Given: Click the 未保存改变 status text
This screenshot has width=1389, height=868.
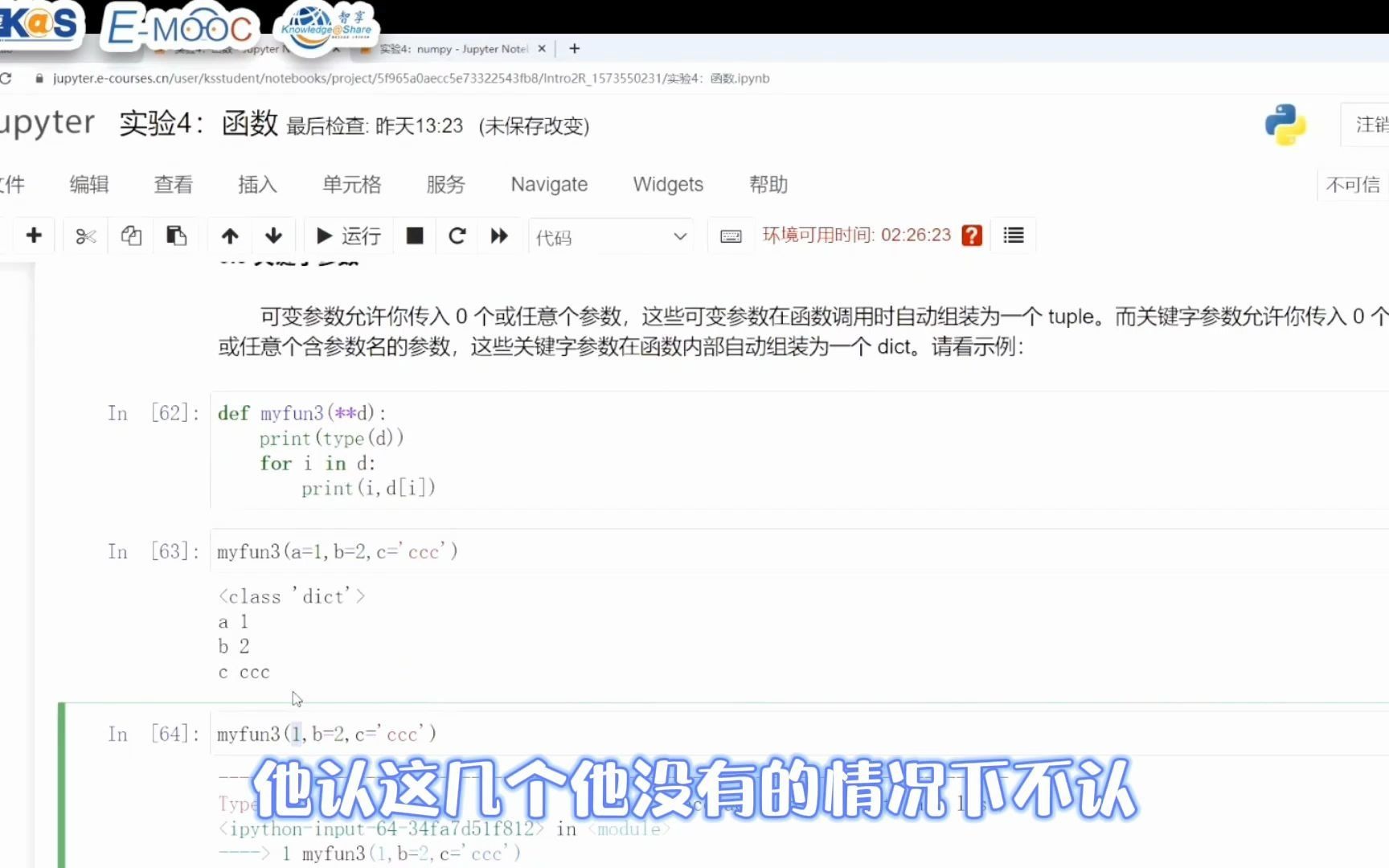Looking at the screenshot, I should 534,126.
